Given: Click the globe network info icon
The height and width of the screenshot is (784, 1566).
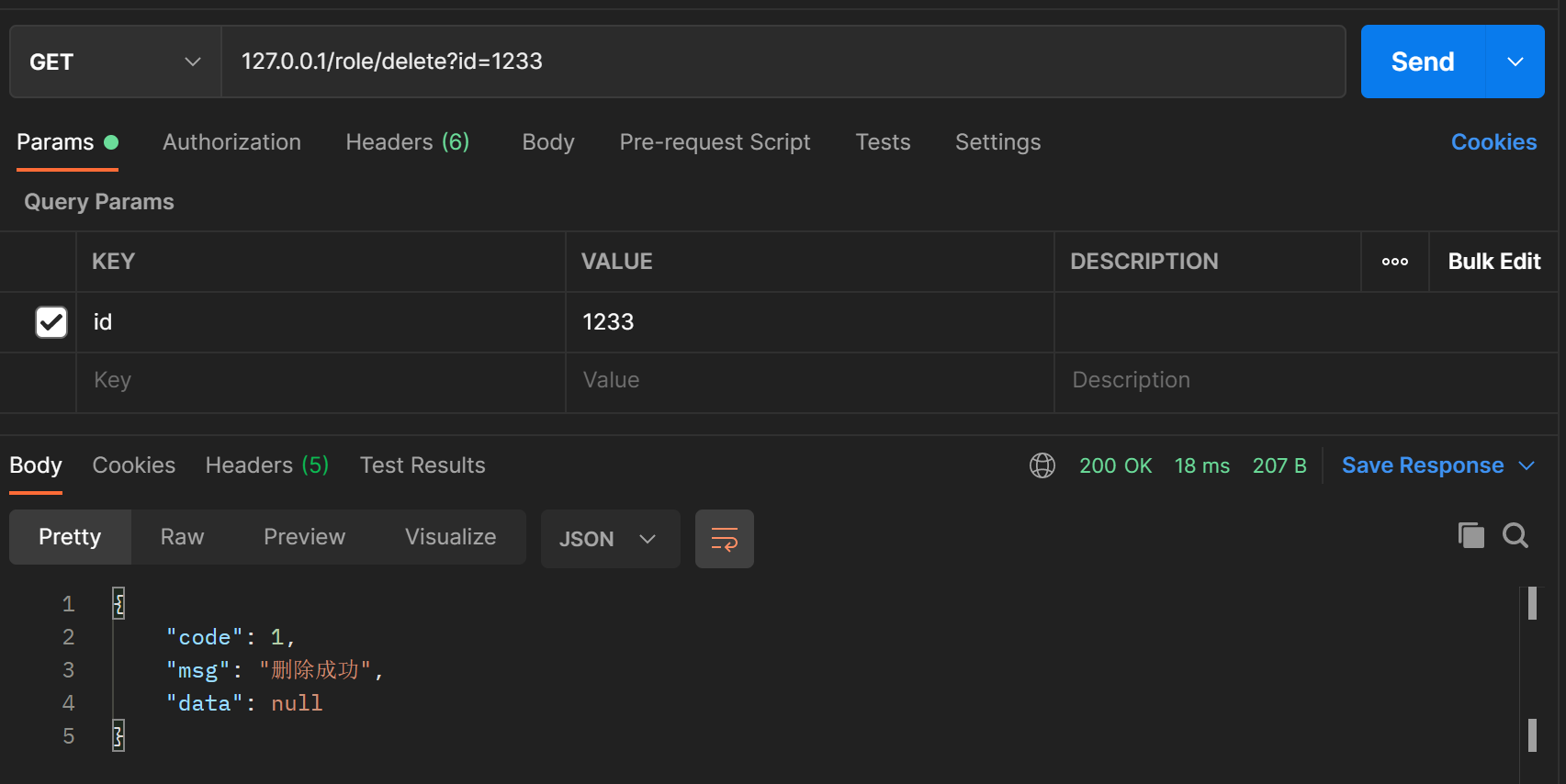Looking at the screenshot, I should [x=1042, y=465].
